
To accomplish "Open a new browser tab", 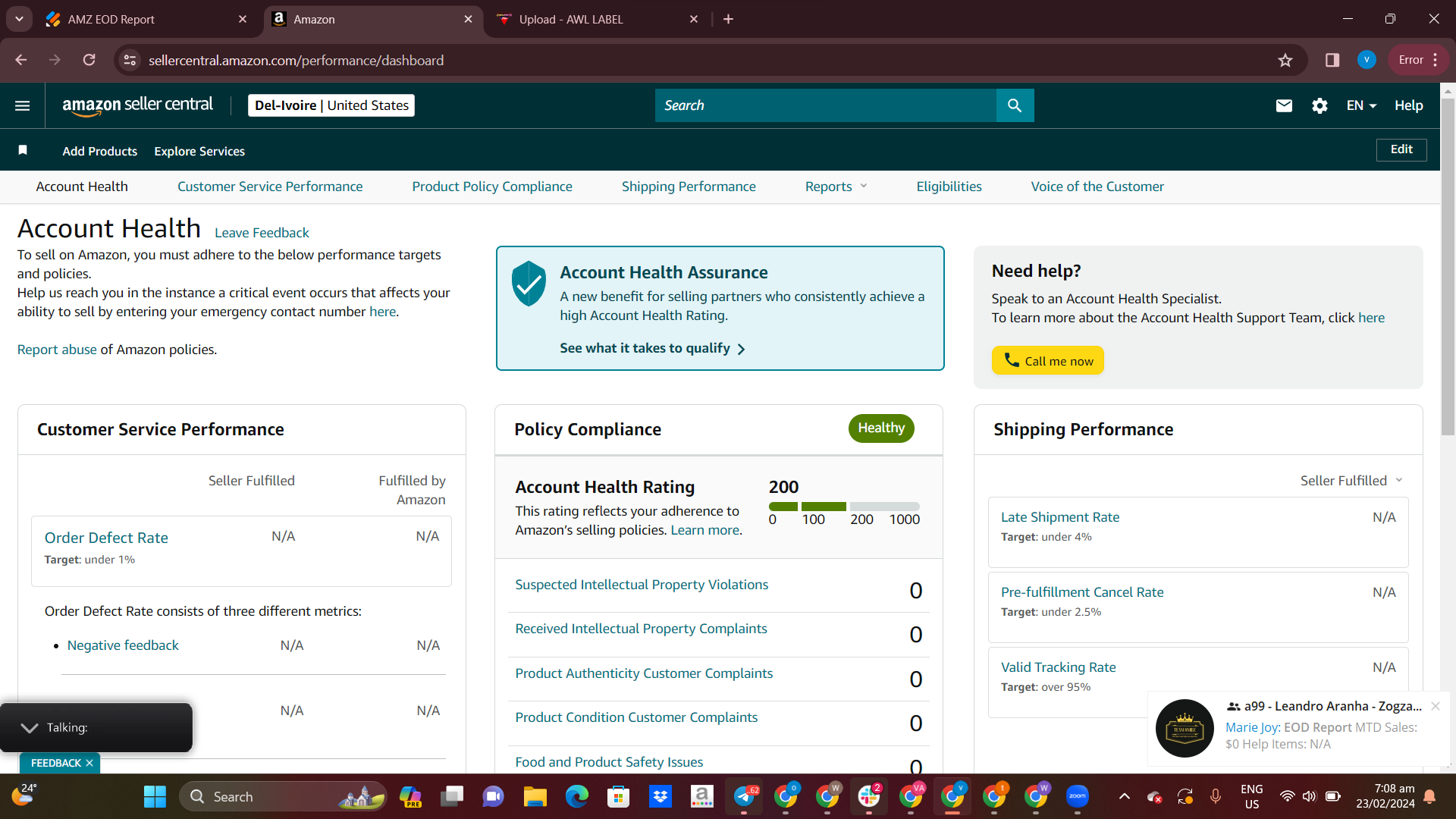I will (729, 19).
